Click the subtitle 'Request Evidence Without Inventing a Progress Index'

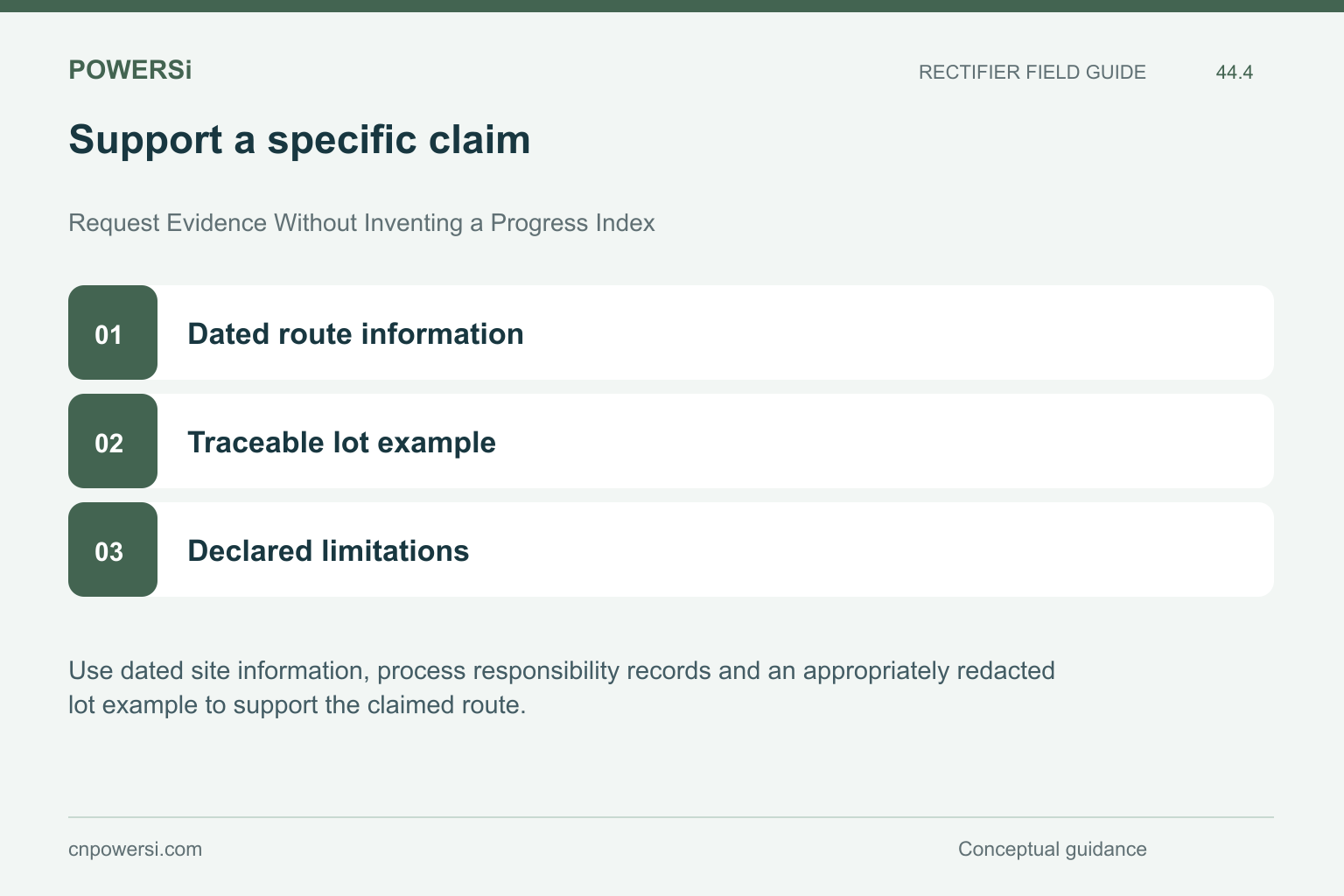click(361, 223)
